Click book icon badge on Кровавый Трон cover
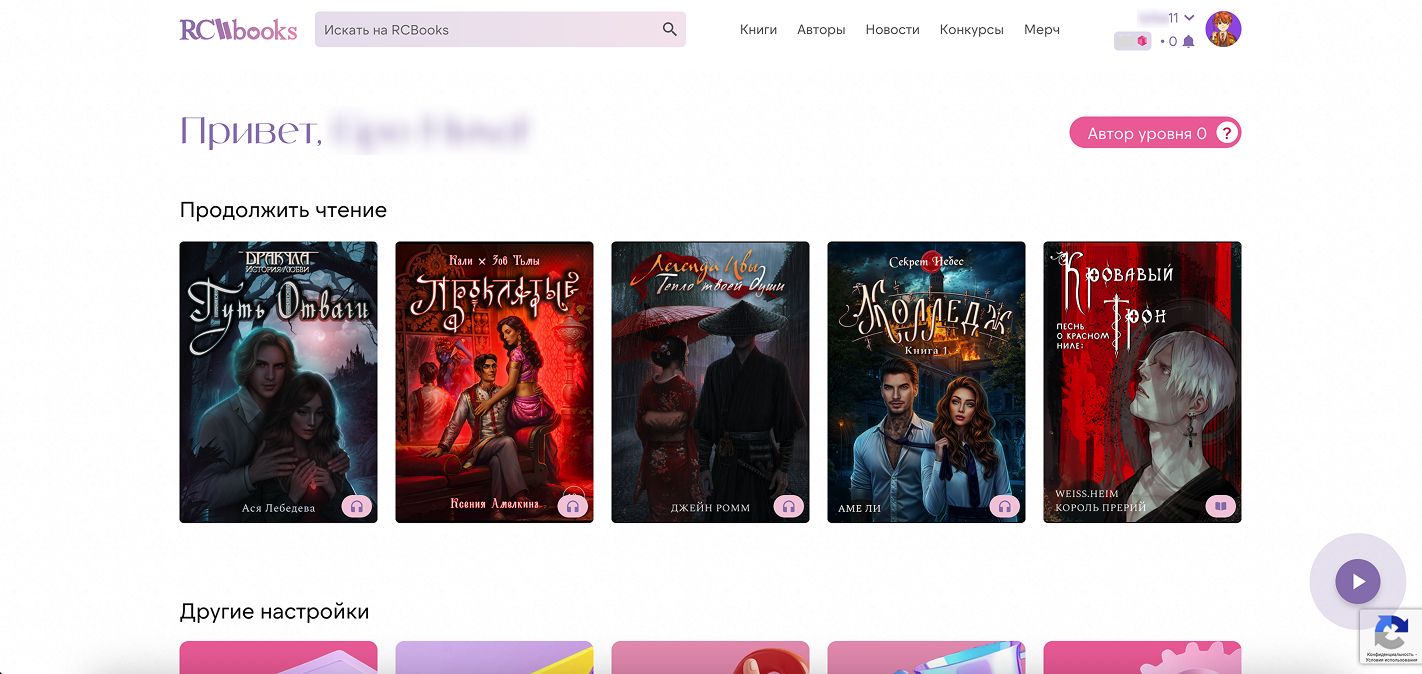The width and height of the screenshot is (1422, 674). click(x=1221, y=507)
